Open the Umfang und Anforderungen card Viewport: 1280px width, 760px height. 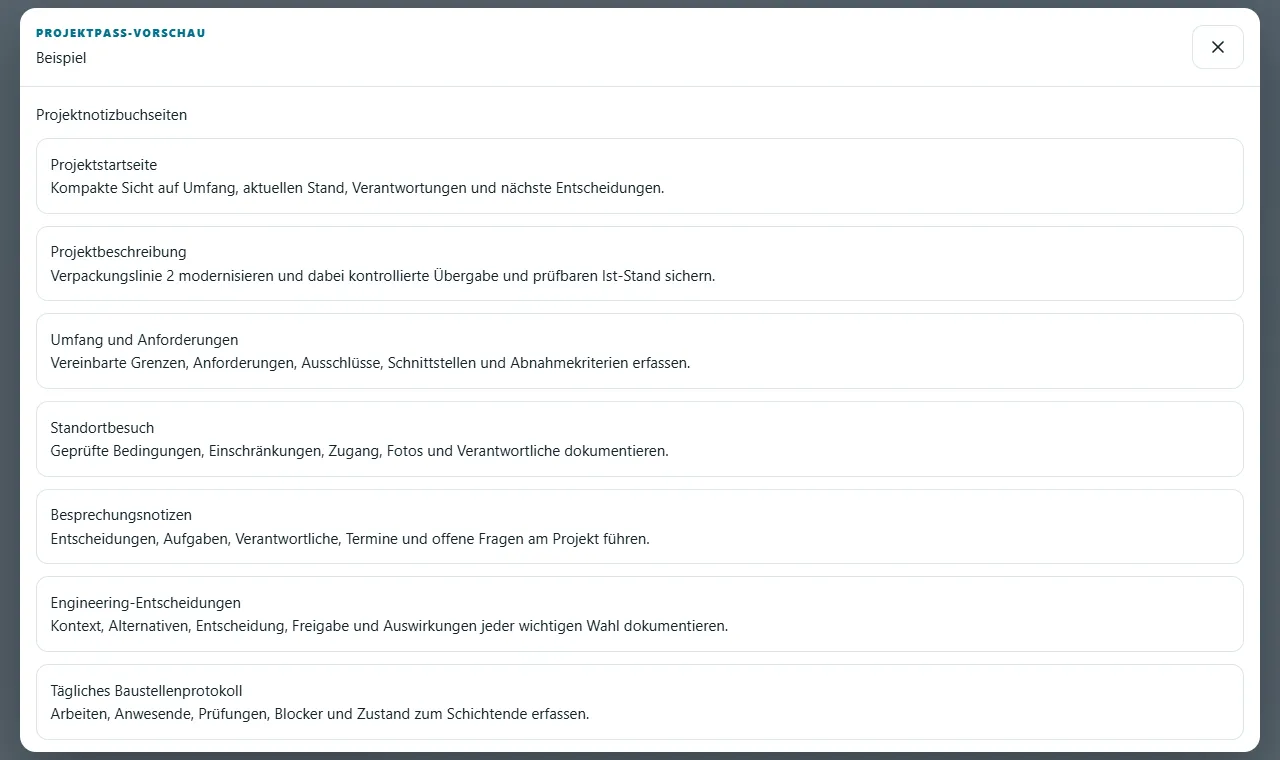click(640, 351)
